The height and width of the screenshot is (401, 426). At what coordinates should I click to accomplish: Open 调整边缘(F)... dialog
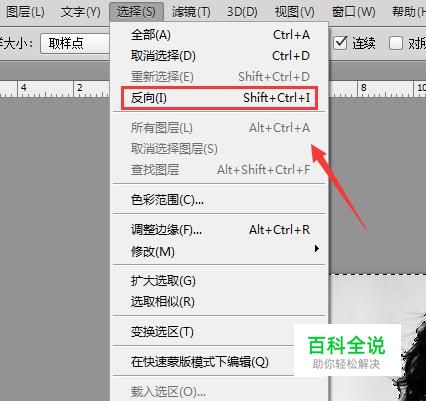(220, 230)
